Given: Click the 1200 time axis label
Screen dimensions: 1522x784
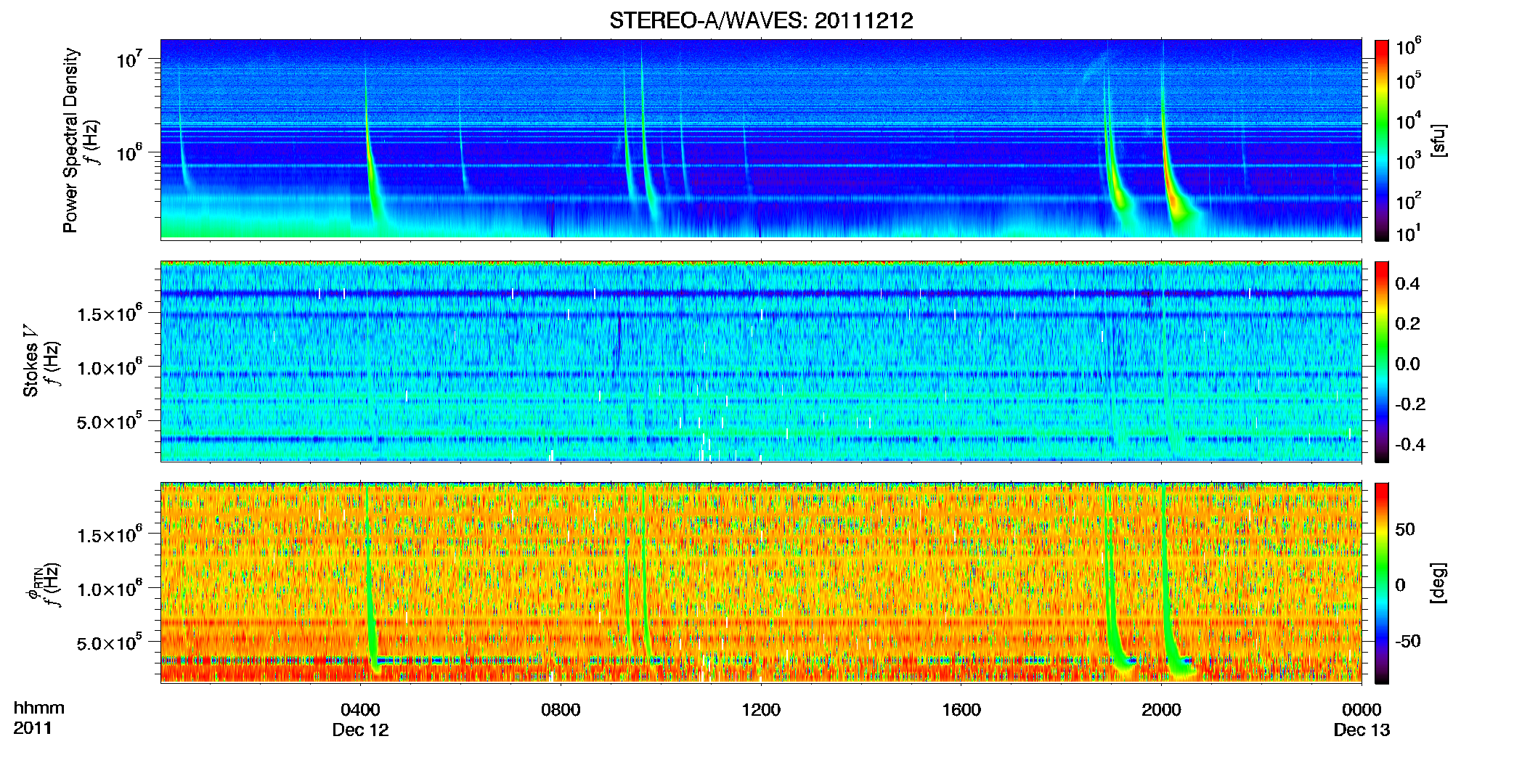Looking at the screenshot, I should [761, 709].
